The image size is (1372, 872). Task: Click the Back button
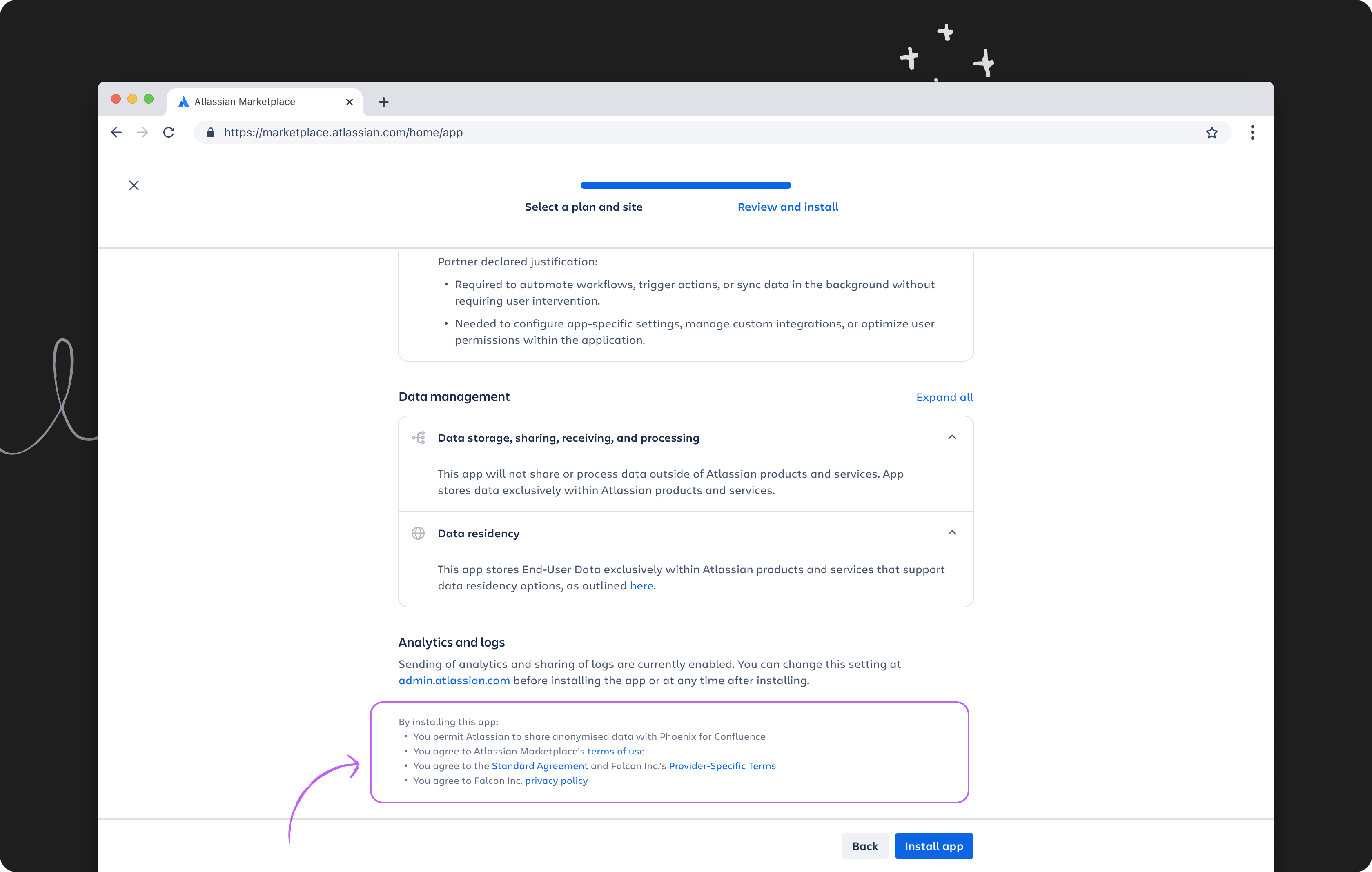coord(864,846)
